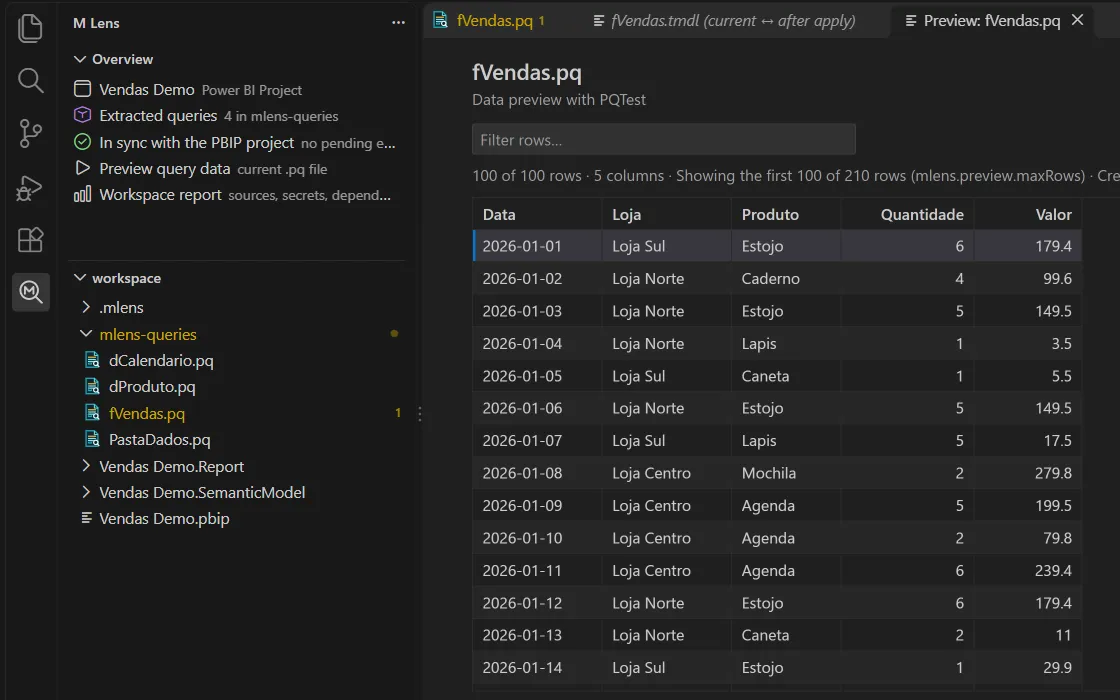Click the 2026-01-13 date cell
This screenshot has width=1120, height=700.
coord(537,635)
